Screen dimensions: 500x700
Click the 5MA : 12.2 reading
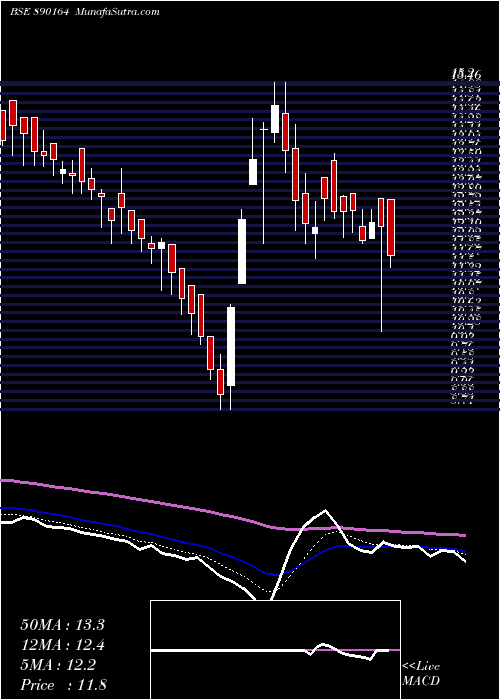[58, 665]
